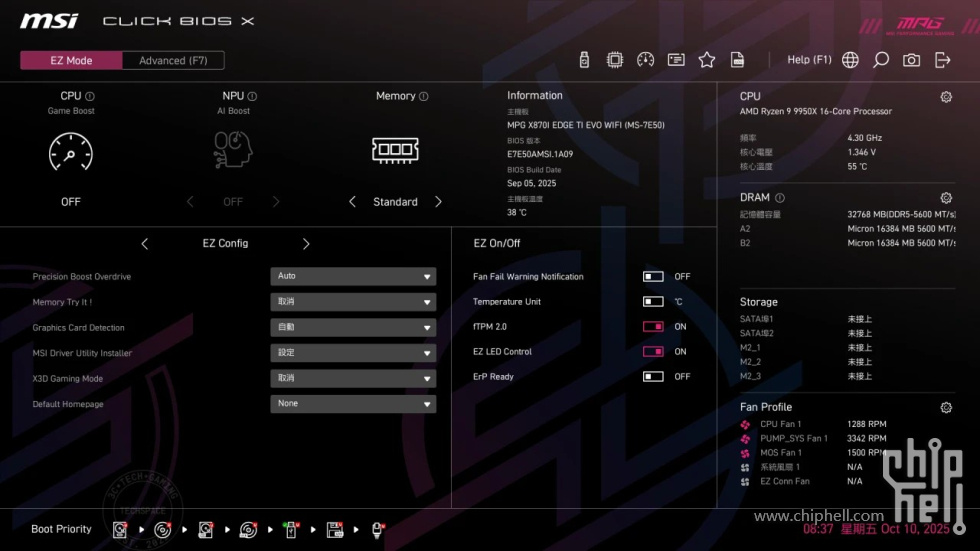Click the Game Boost gauge icon
The image size is (980, 551).
71,152
